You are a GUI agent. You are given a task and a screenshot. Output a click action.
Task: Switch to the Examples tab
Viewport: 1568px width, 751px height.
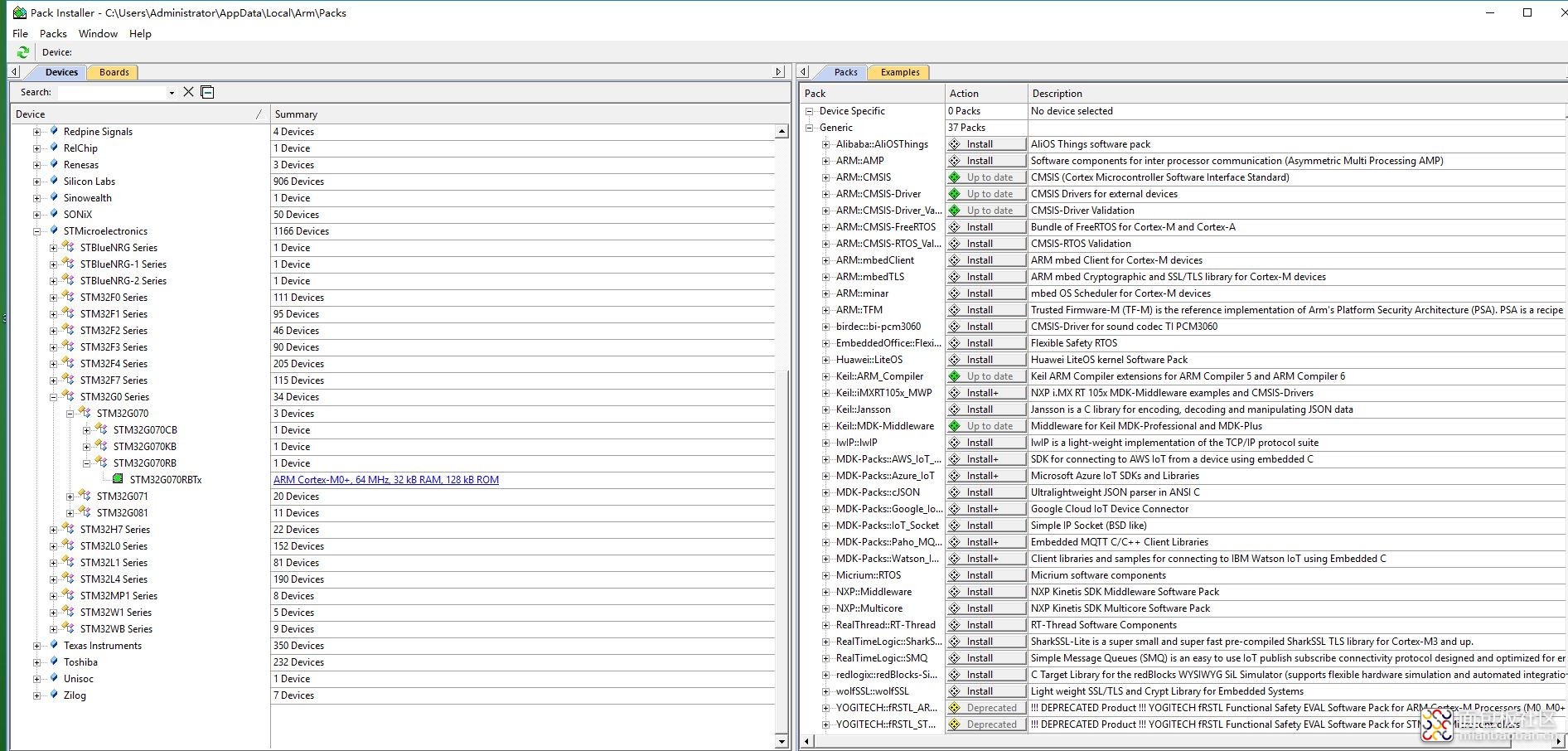tap(900, 72)
